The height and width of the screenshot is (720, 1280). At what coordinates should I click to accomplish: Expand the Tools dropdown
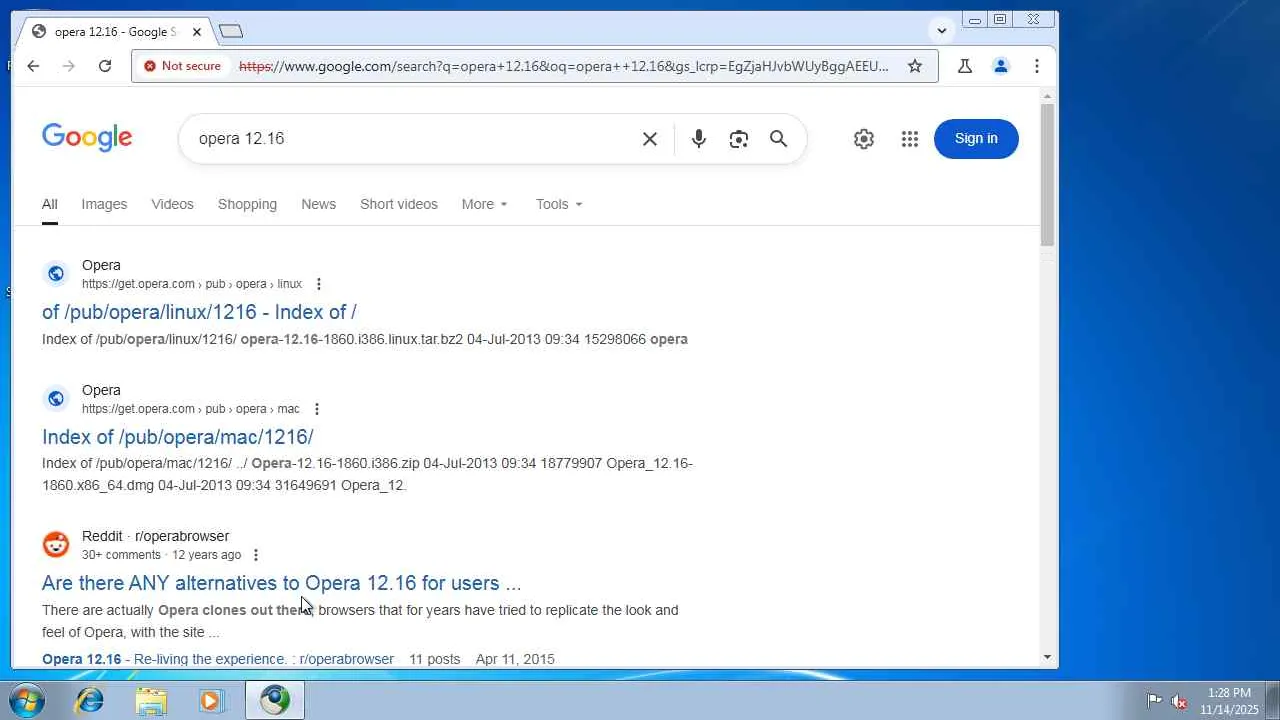click(x=559, y=204)
